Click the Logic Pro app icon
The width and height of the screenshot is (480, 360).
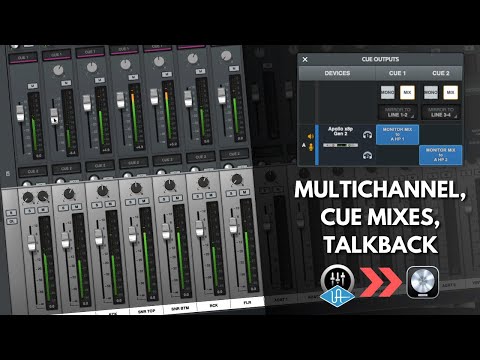point(423,282)
